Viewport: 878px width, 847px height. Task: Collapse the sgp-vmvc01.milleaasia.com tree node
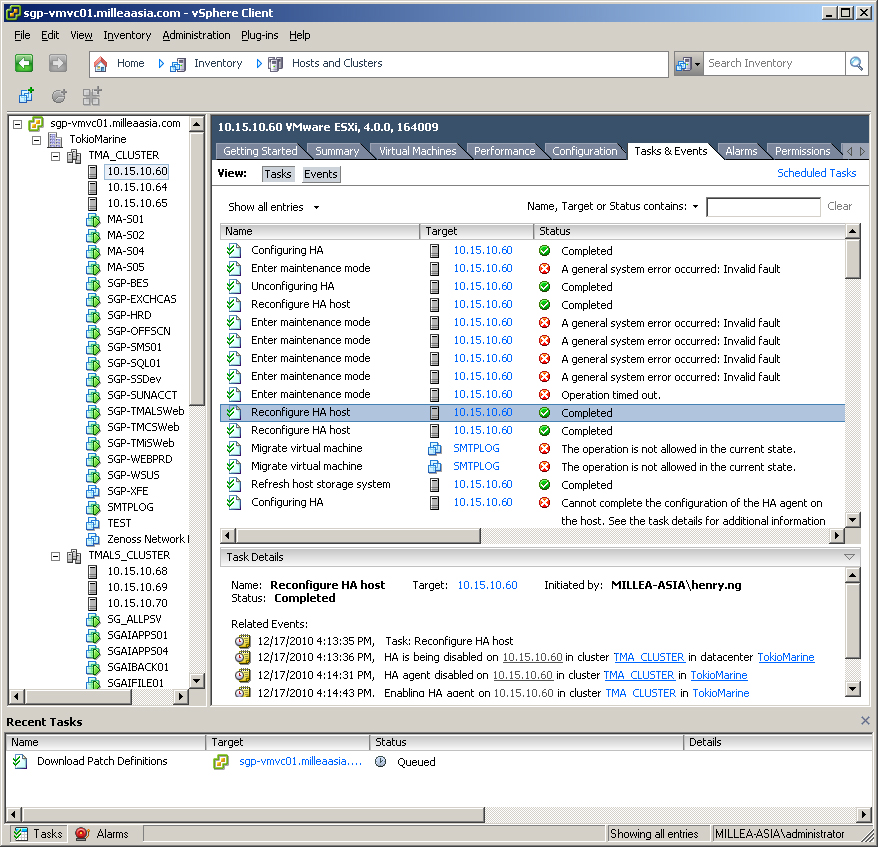[18, 124]
